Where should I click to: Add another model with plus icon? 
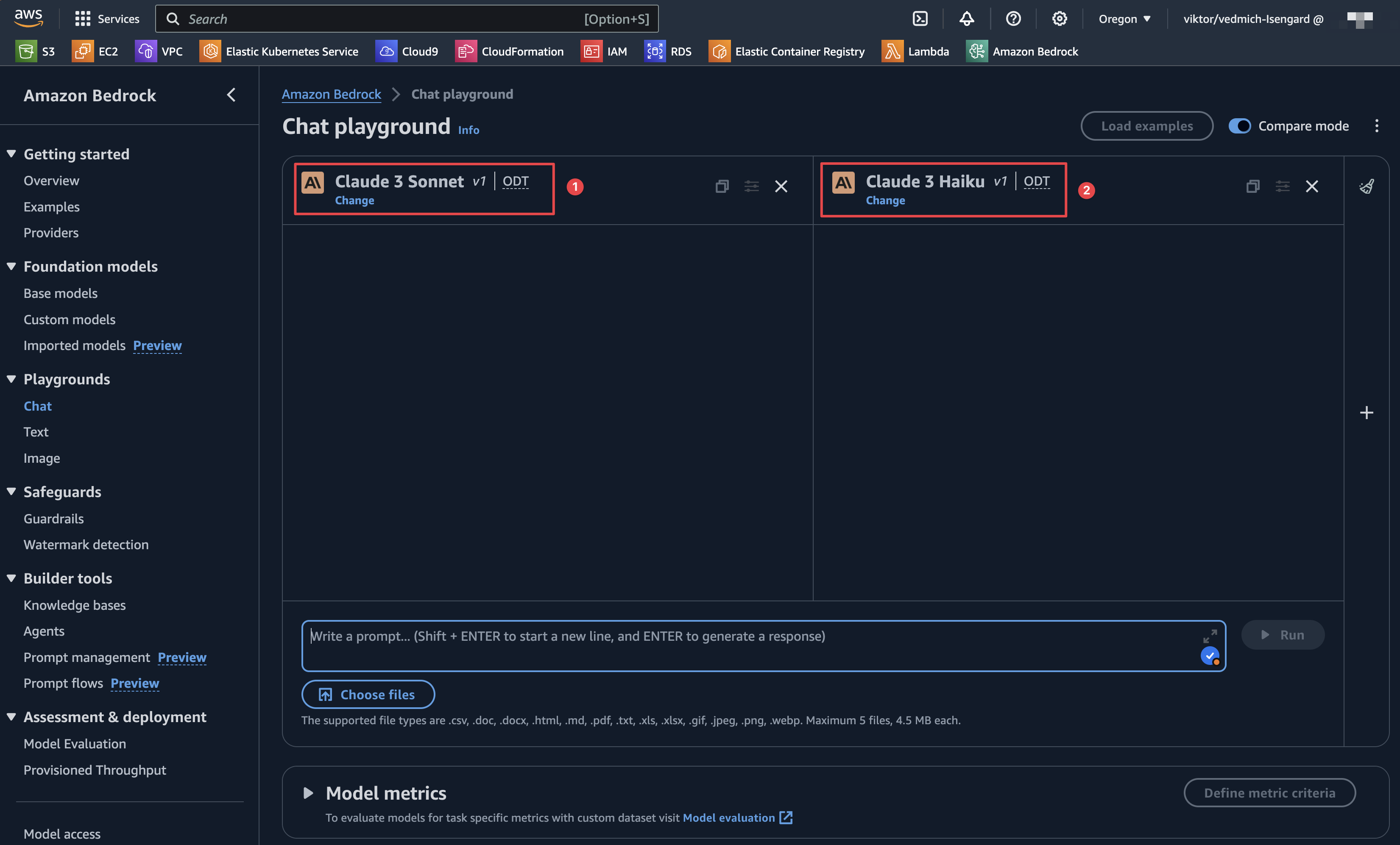click(x=1367, y=412)
